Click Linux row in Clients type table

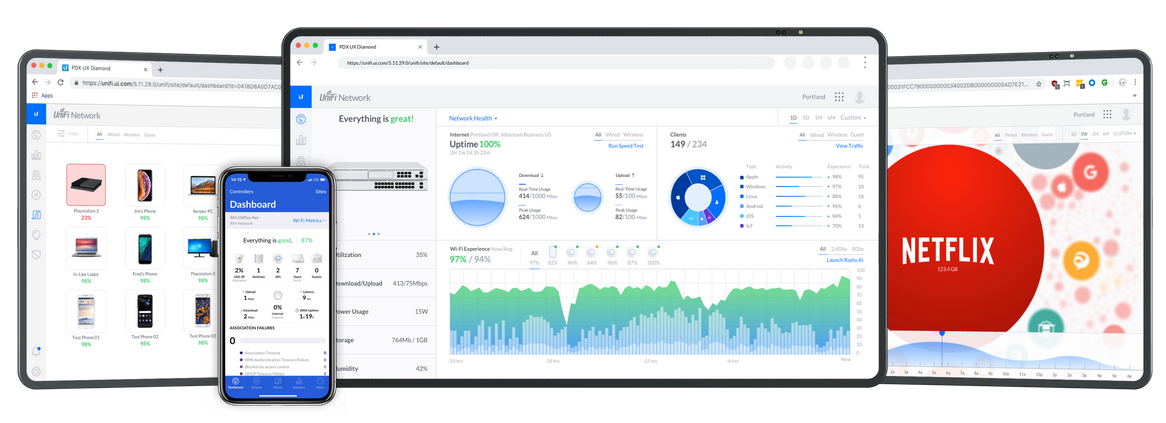pyautogui.click(x=803, y=196)
